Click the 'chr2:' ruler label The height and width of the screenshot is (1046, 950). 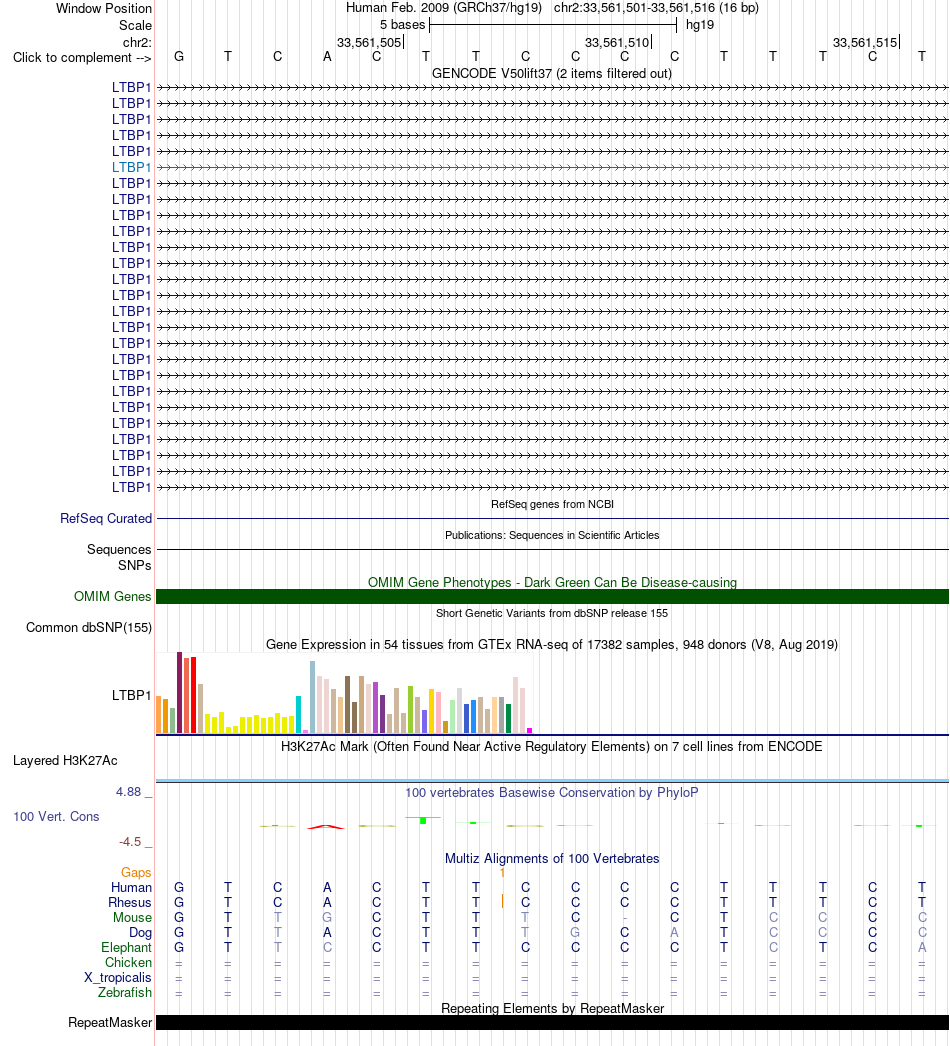pos(137,42)
